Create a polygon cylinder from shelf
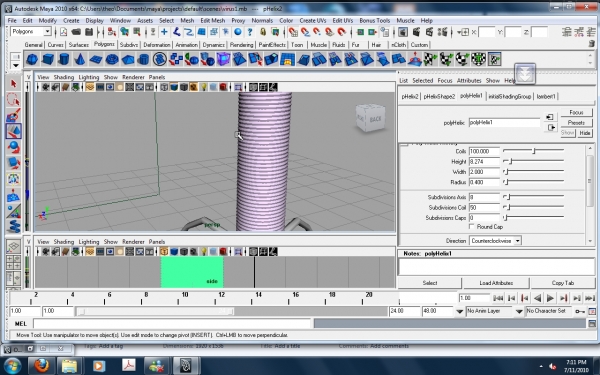The height and width of the screenshot is (375, 600). 64,59
